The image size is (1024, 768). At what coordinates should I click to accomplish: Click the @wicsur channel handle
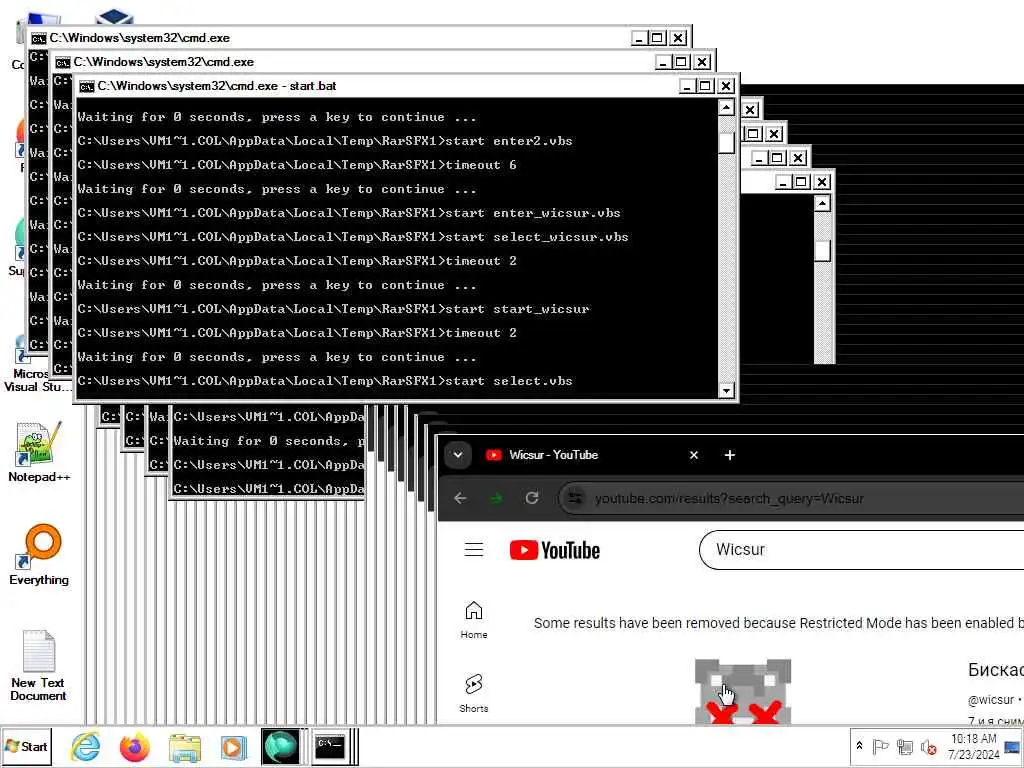coord(991,699)
